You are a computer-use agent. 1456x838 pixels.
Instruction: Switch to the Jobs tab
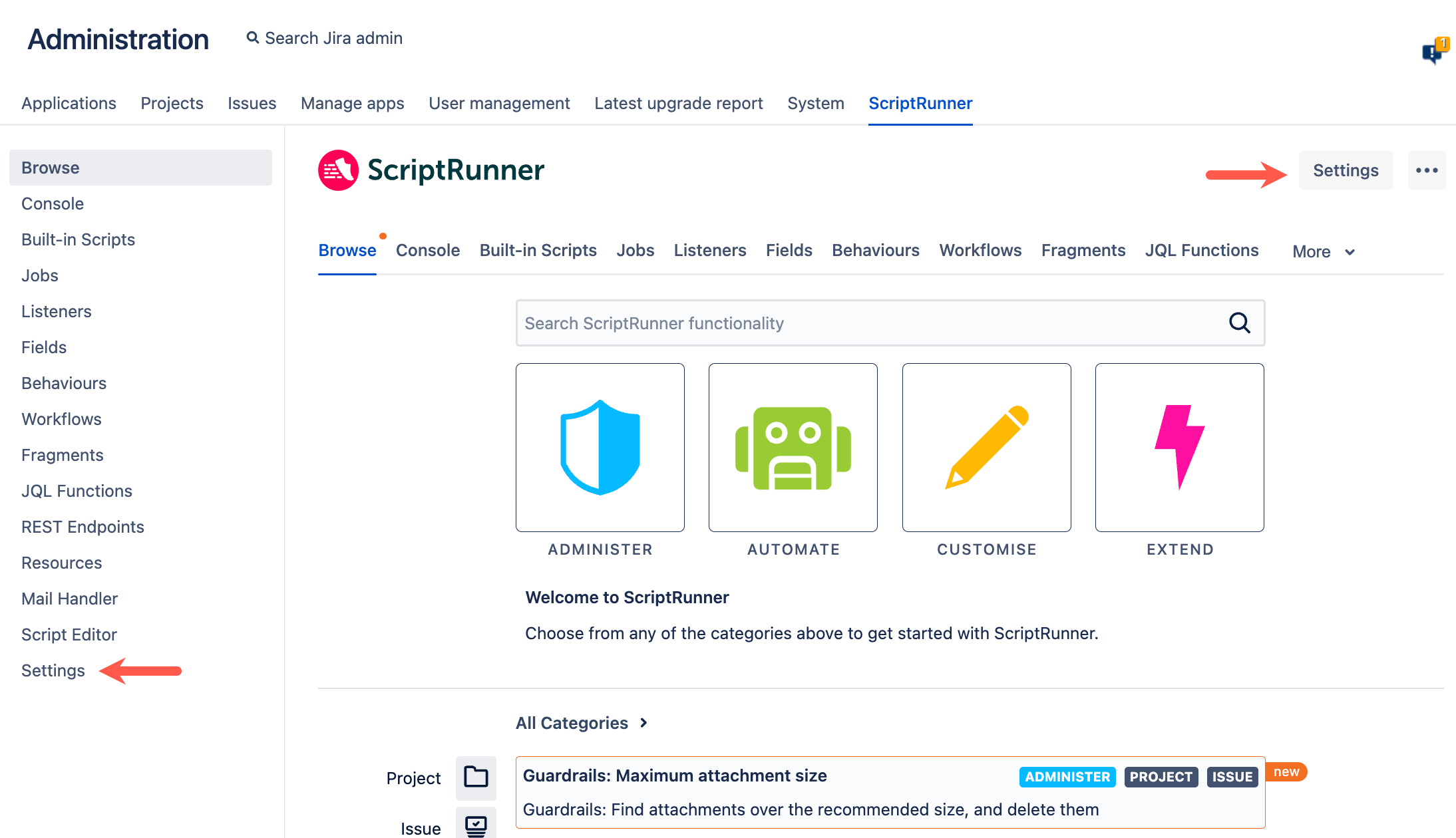coord(635,250)
